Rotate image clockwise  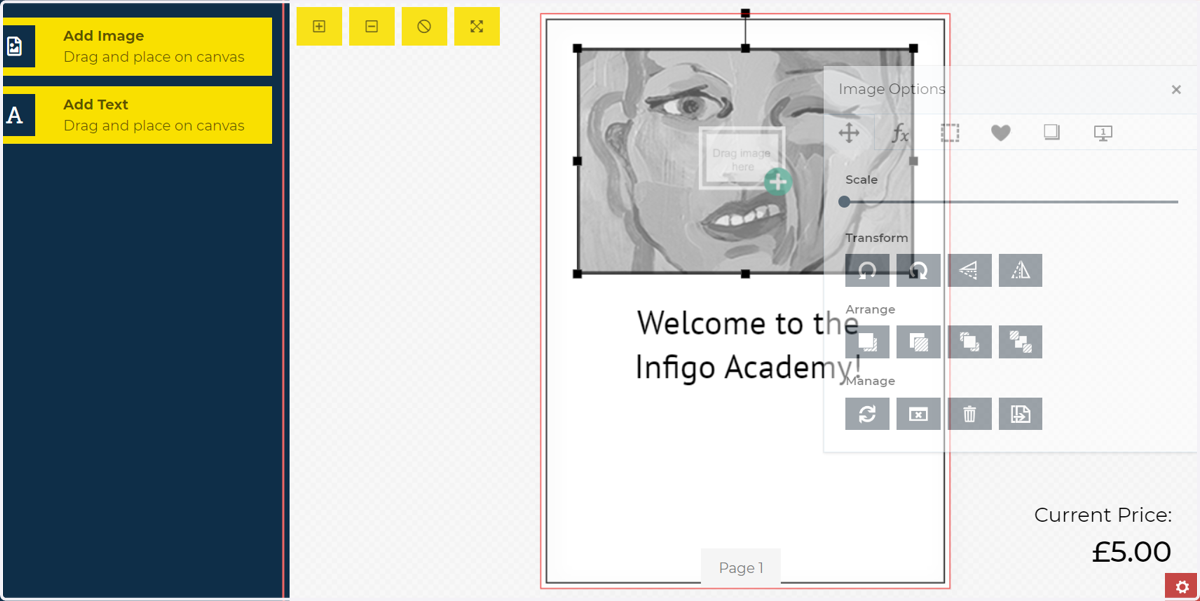pos(918,270)
